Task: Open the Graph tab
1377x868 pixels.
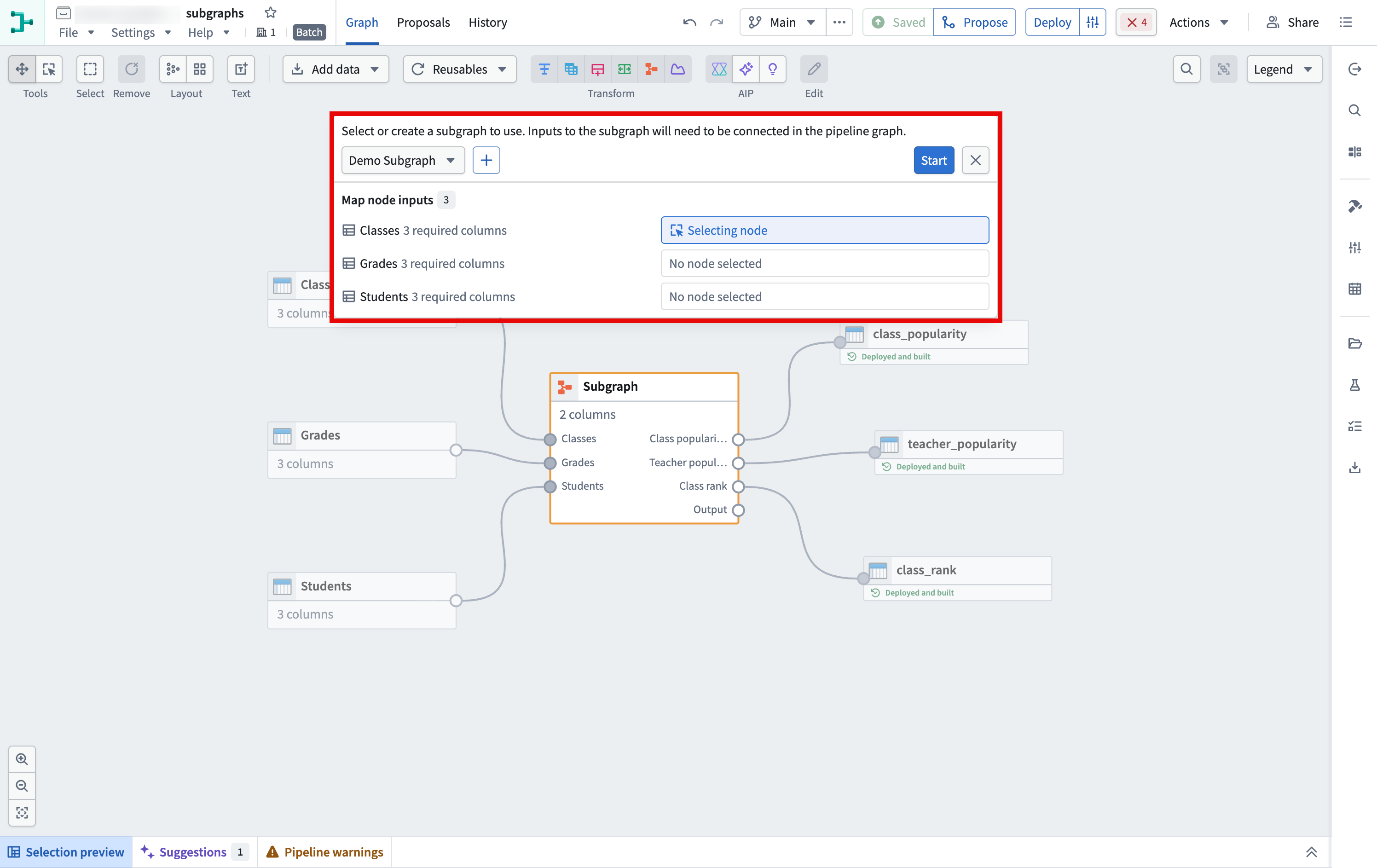Action: tap(361, 22)
